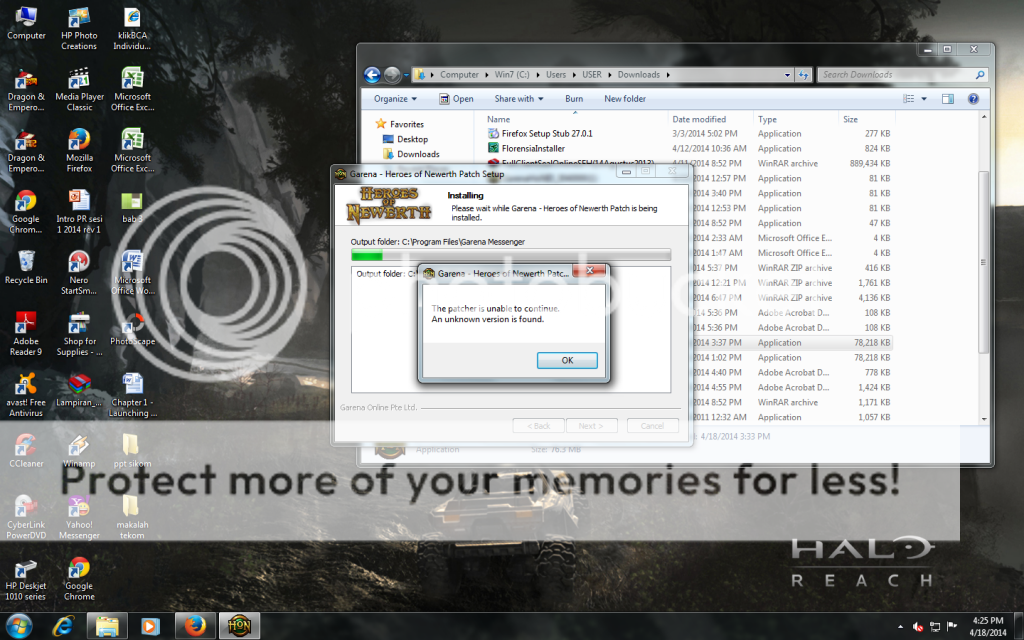Image resolution: width=1024 pixels, height=640 pixels.
Task: Open klikBCA Individu desktop shortcut
Action: coord(132,28)
